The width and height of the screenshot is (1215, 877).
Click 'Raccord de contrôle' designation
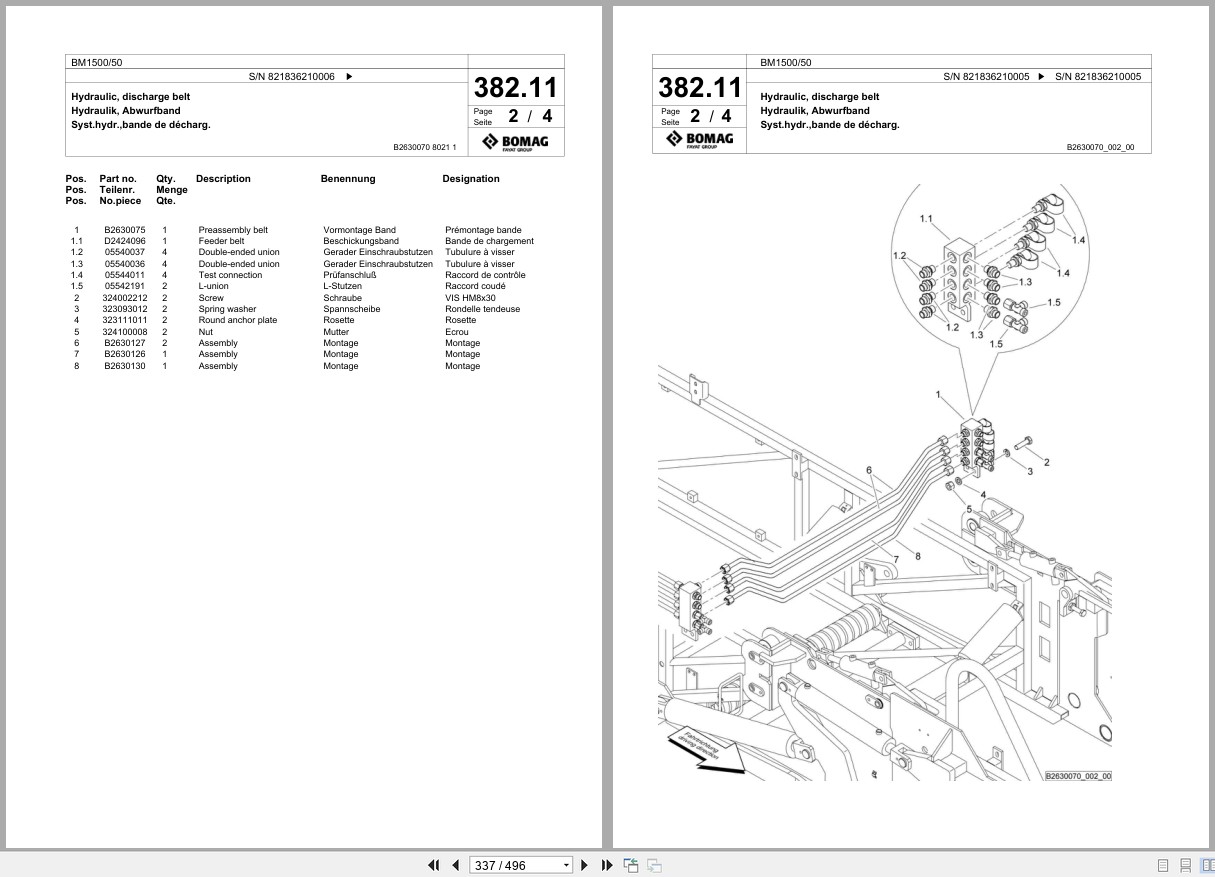pos(485,275)
